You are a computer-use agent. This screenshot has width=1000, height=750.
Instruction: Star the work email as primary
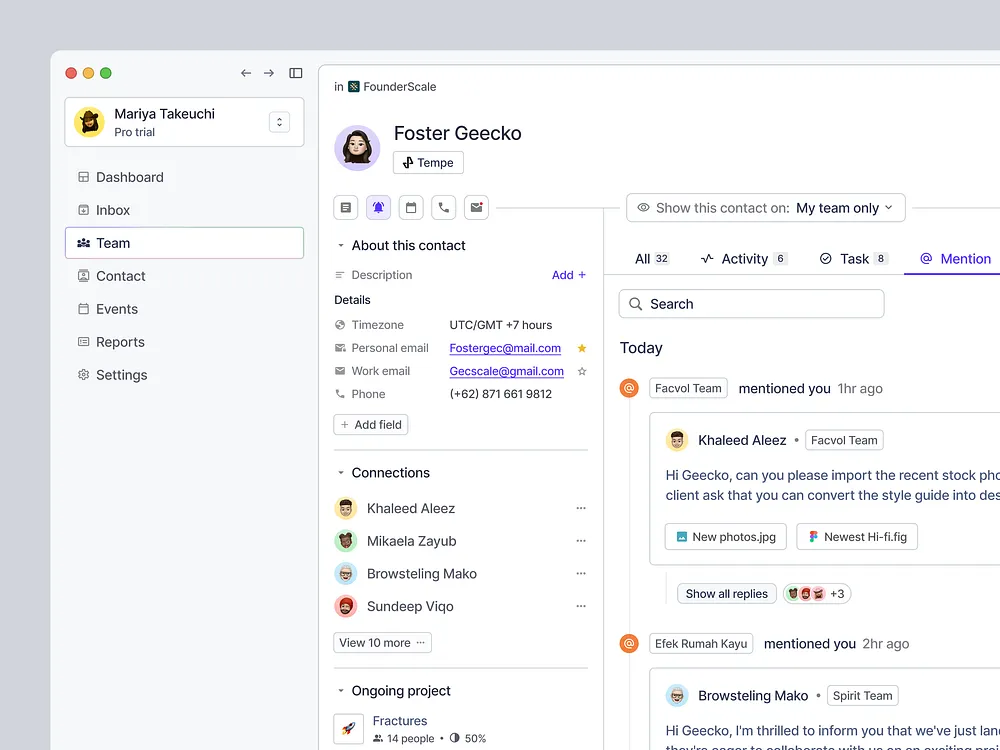tap(582, 371)
